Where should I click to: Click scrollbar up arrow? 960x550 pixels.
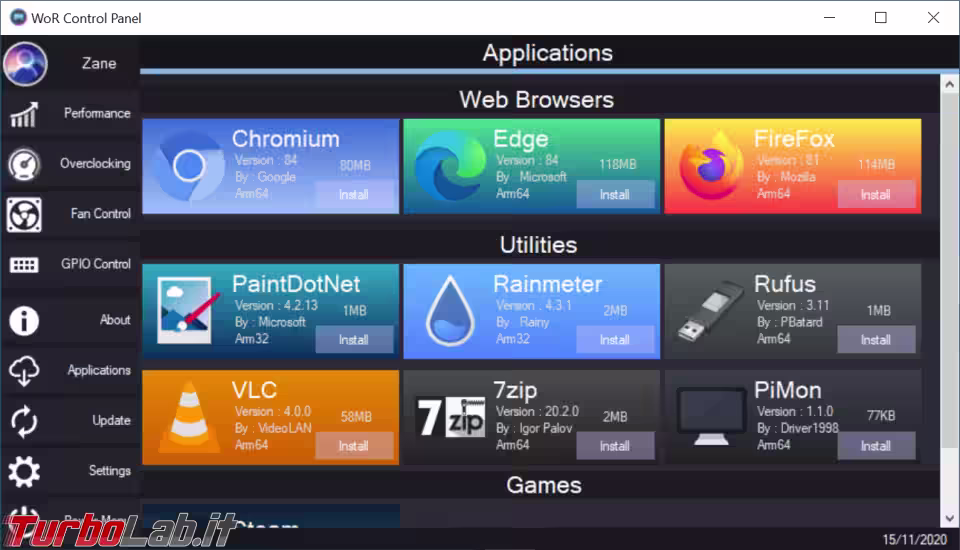[x=950, y=84]
